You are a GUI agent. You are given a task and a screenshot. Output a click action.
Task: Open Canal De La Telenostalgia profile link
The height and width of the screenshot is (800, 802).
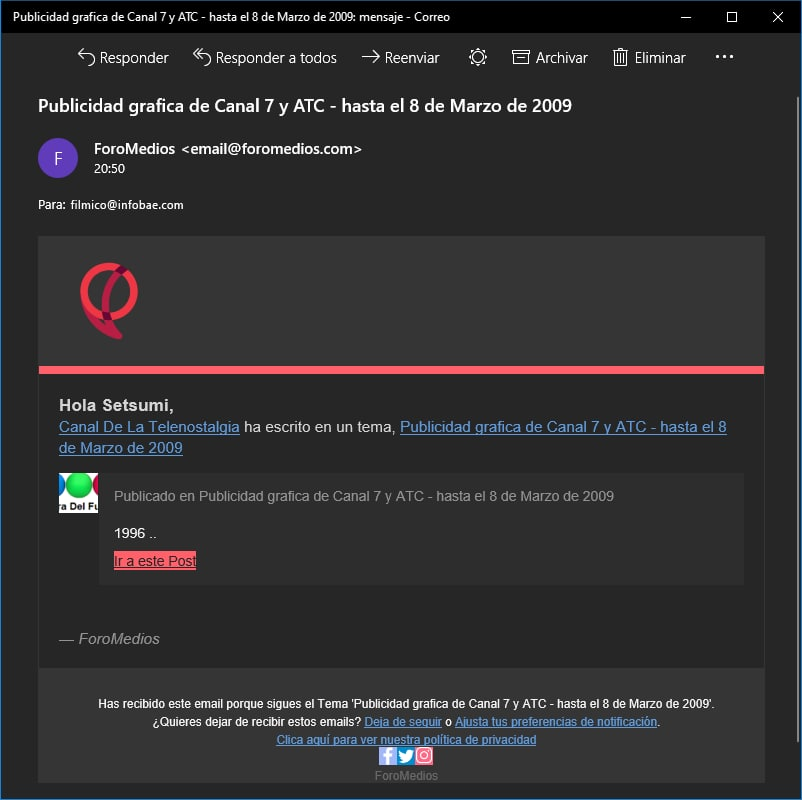pos(149,427)
